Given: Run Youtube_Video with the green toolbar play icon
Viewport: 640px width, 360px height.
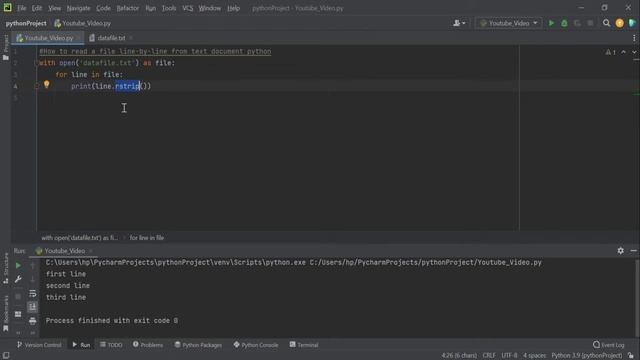Looking at the screenshot, I should pyautogui.click(x=551, y=23).
